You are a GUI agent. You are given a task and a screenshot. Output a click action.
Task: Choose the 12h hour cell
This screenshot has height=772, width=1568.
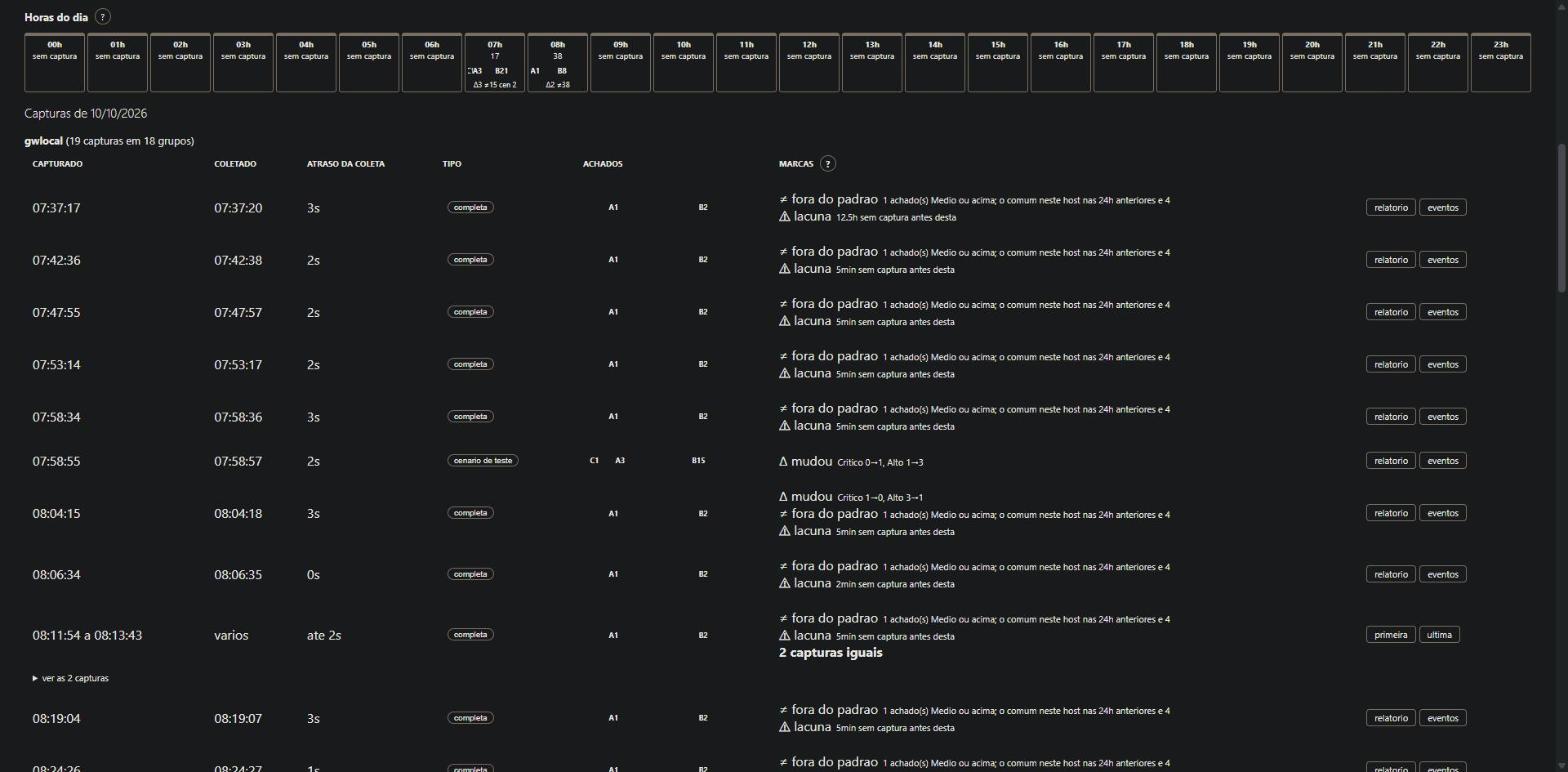click(809, 63)
